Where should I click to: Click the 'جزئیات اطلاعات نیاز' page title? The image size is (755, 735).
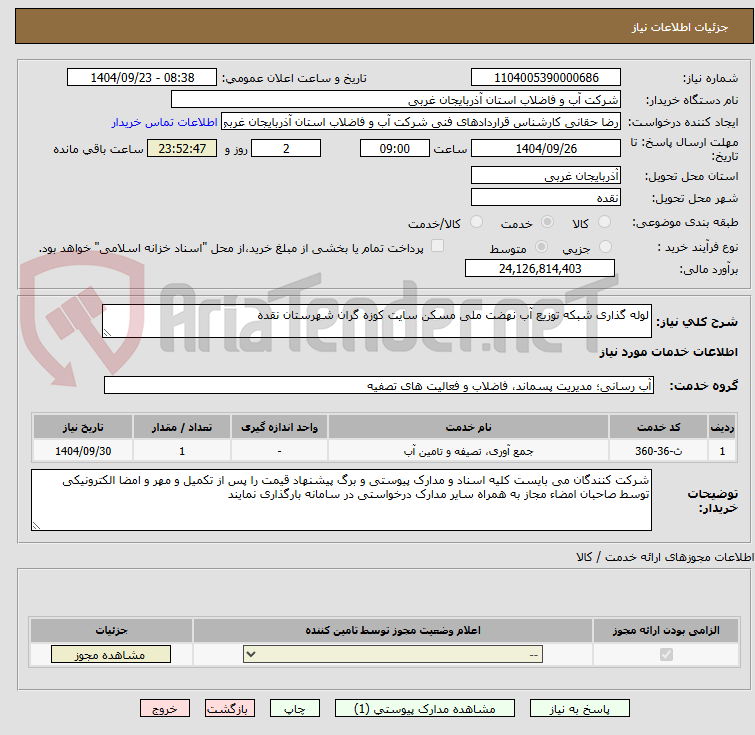click(680, 27)
